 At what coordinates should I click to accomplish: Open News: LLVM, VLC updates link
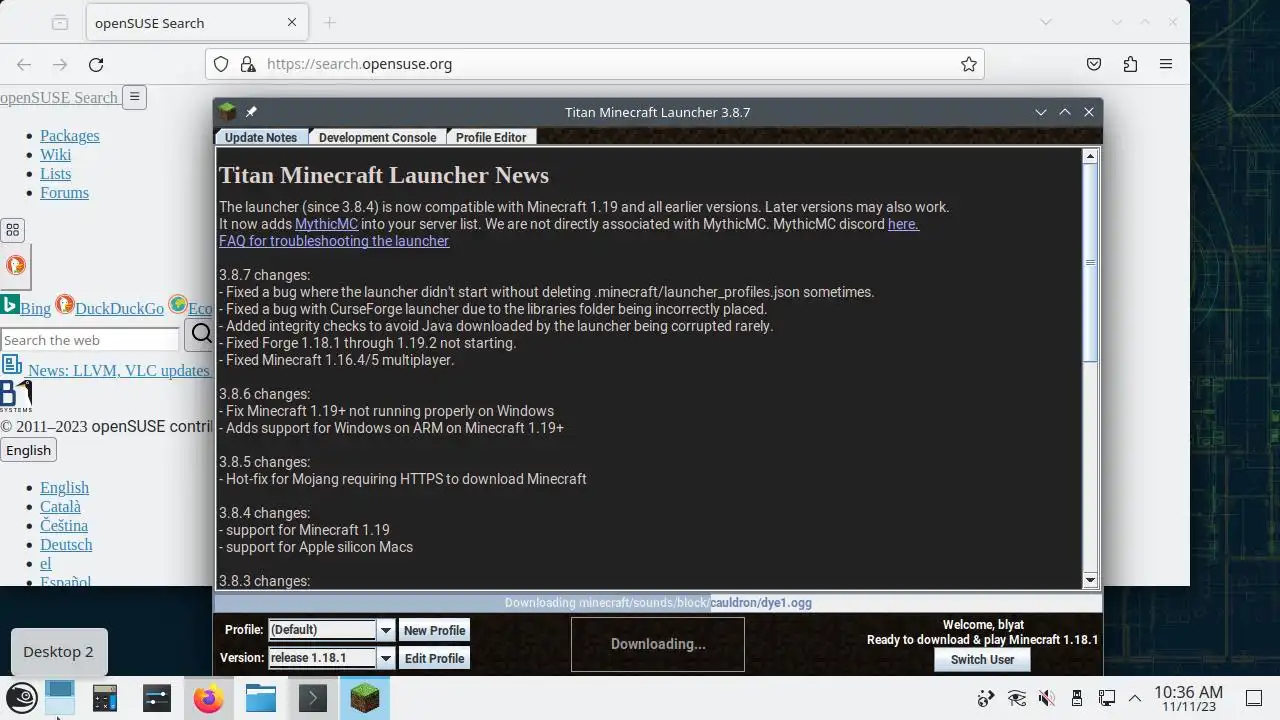tap(118, 370)
